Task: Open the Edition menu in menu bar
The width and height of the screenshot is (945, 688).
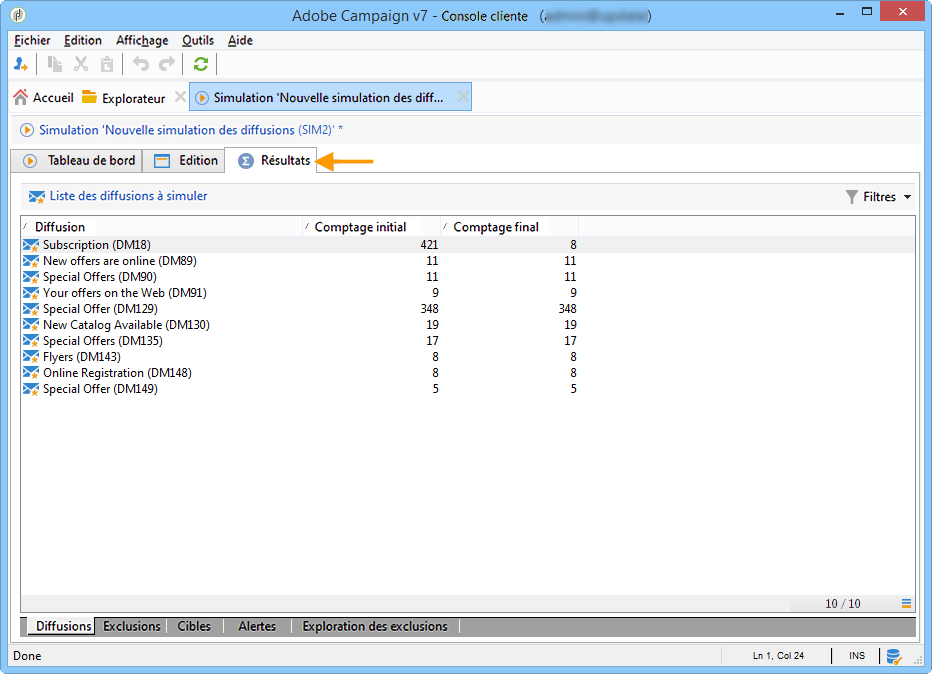Action: tap(83, 40)
